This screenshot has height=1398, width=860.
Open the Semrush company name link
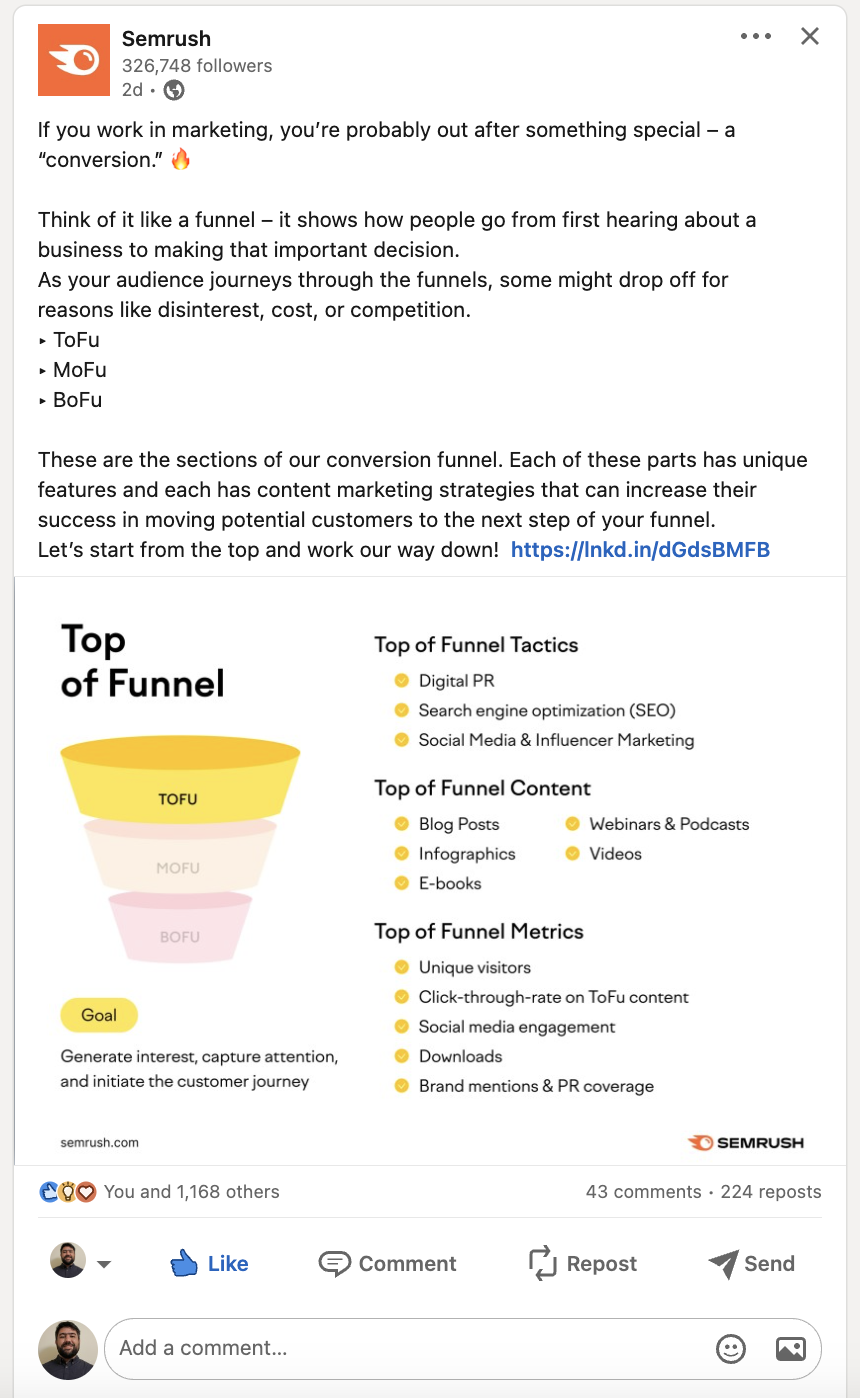166,39
